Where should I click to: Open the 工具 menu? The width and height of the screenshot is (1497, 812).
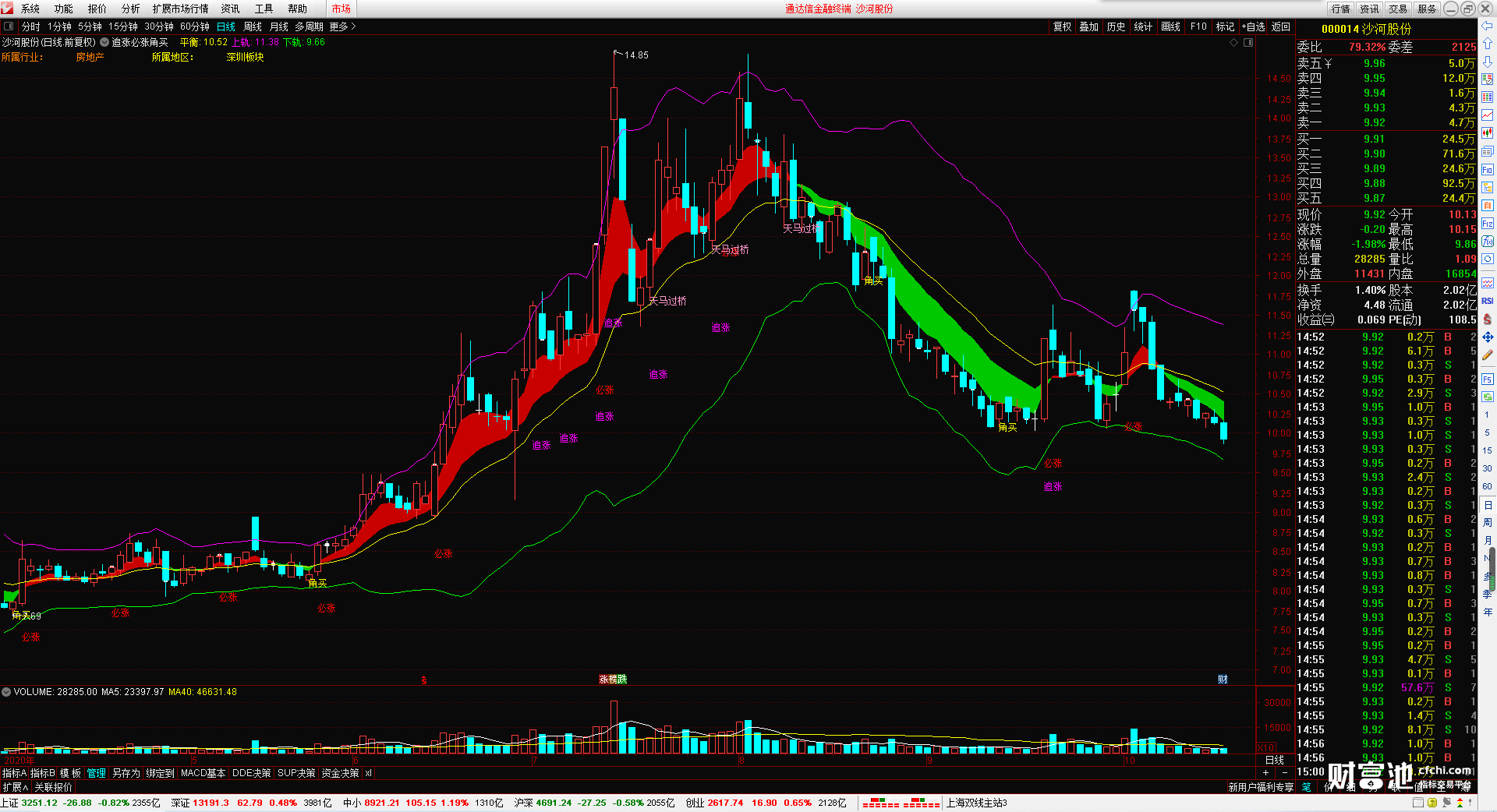(264, 9)
